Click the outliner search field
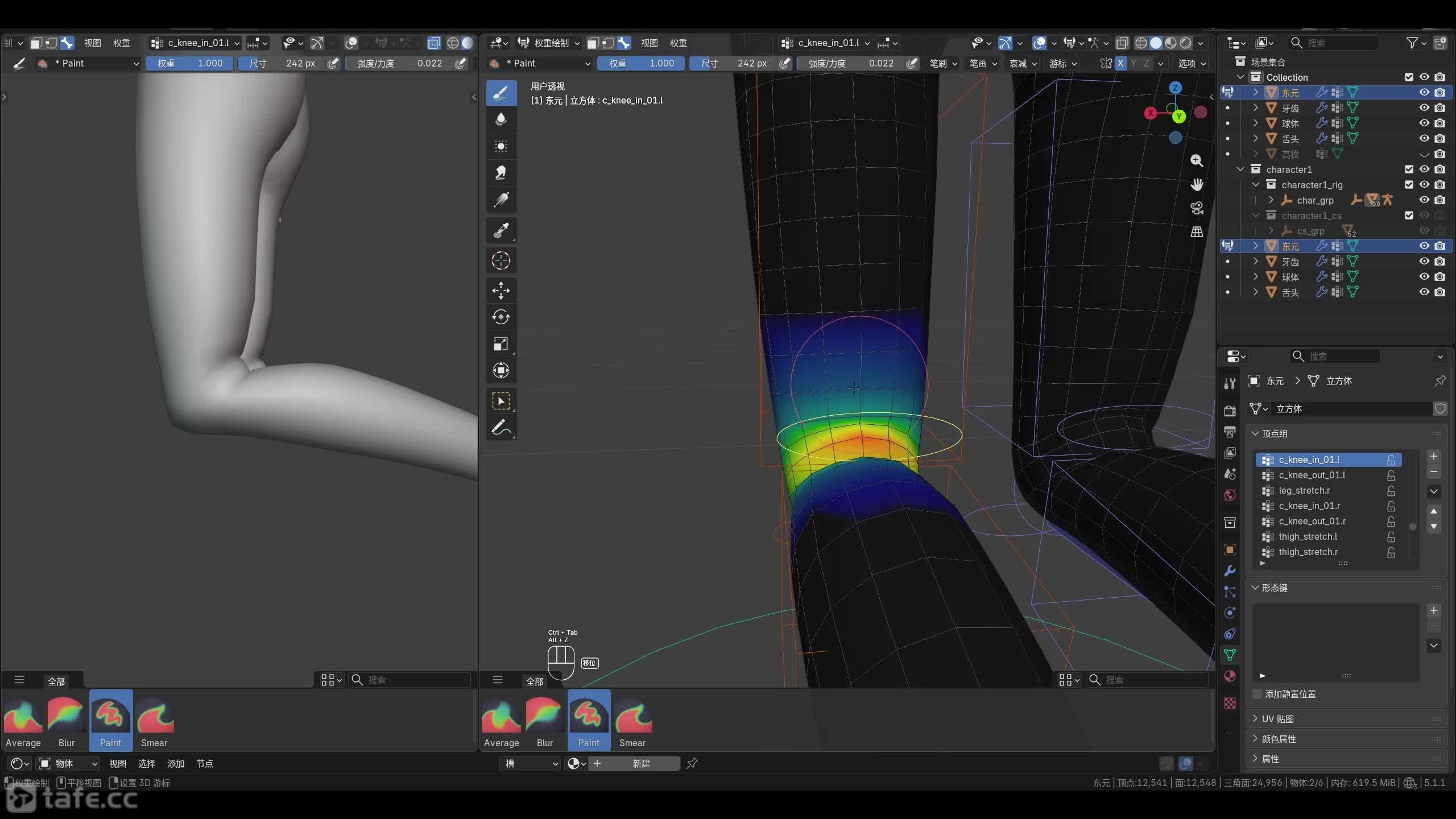Screen dimensions: 1456x819 1334,43
